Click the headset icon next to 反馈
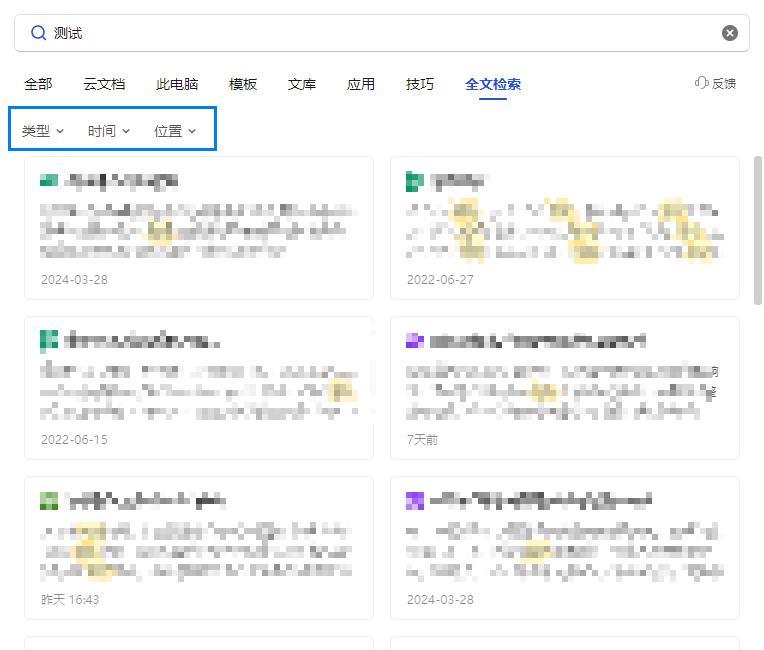The image size is (764, 650). coord(702,83)
